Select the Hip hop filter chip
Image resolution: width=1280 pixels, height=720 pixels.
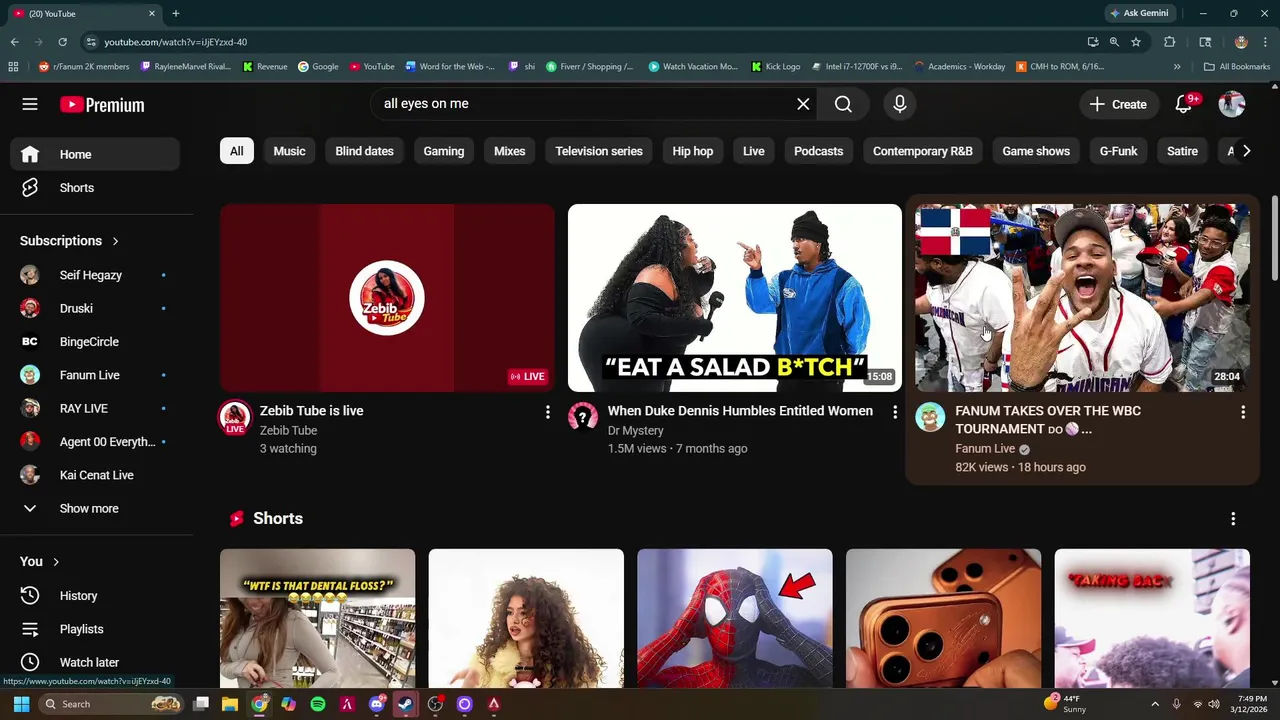point(693,151)
